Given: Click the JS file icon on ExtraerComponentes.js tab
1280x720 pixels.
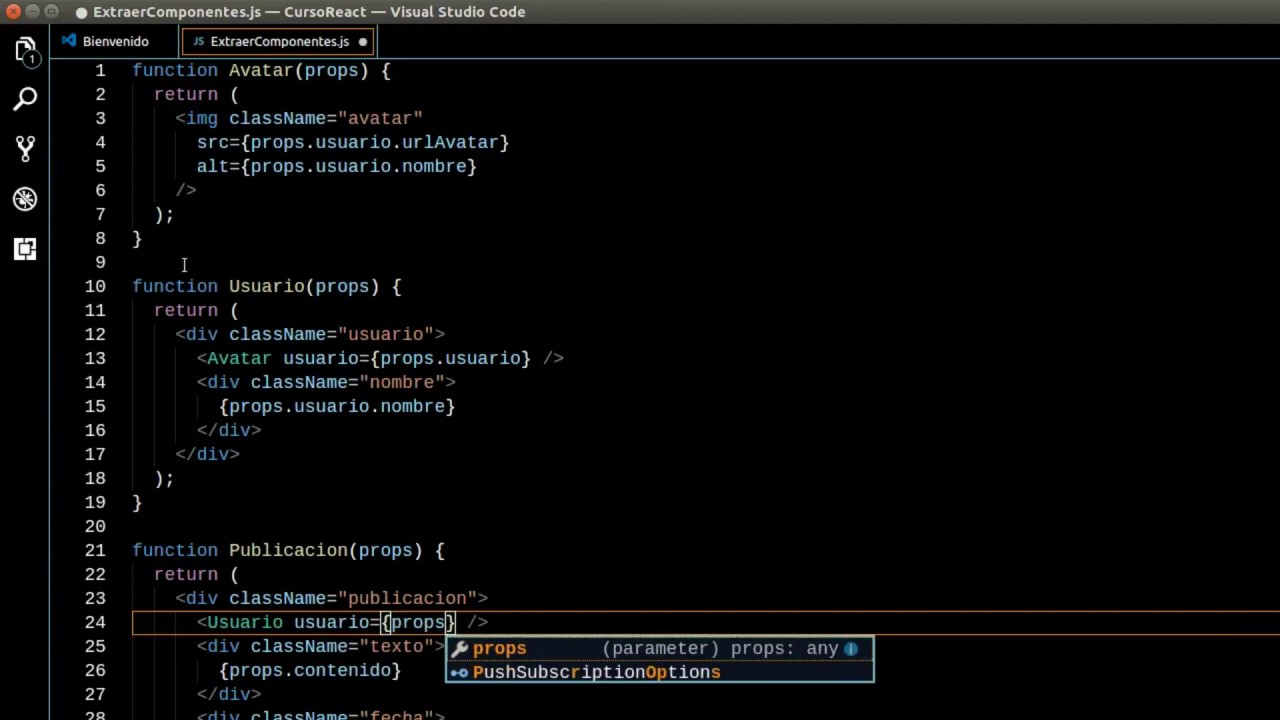Looking at the screenshot, I should (199, 42).
